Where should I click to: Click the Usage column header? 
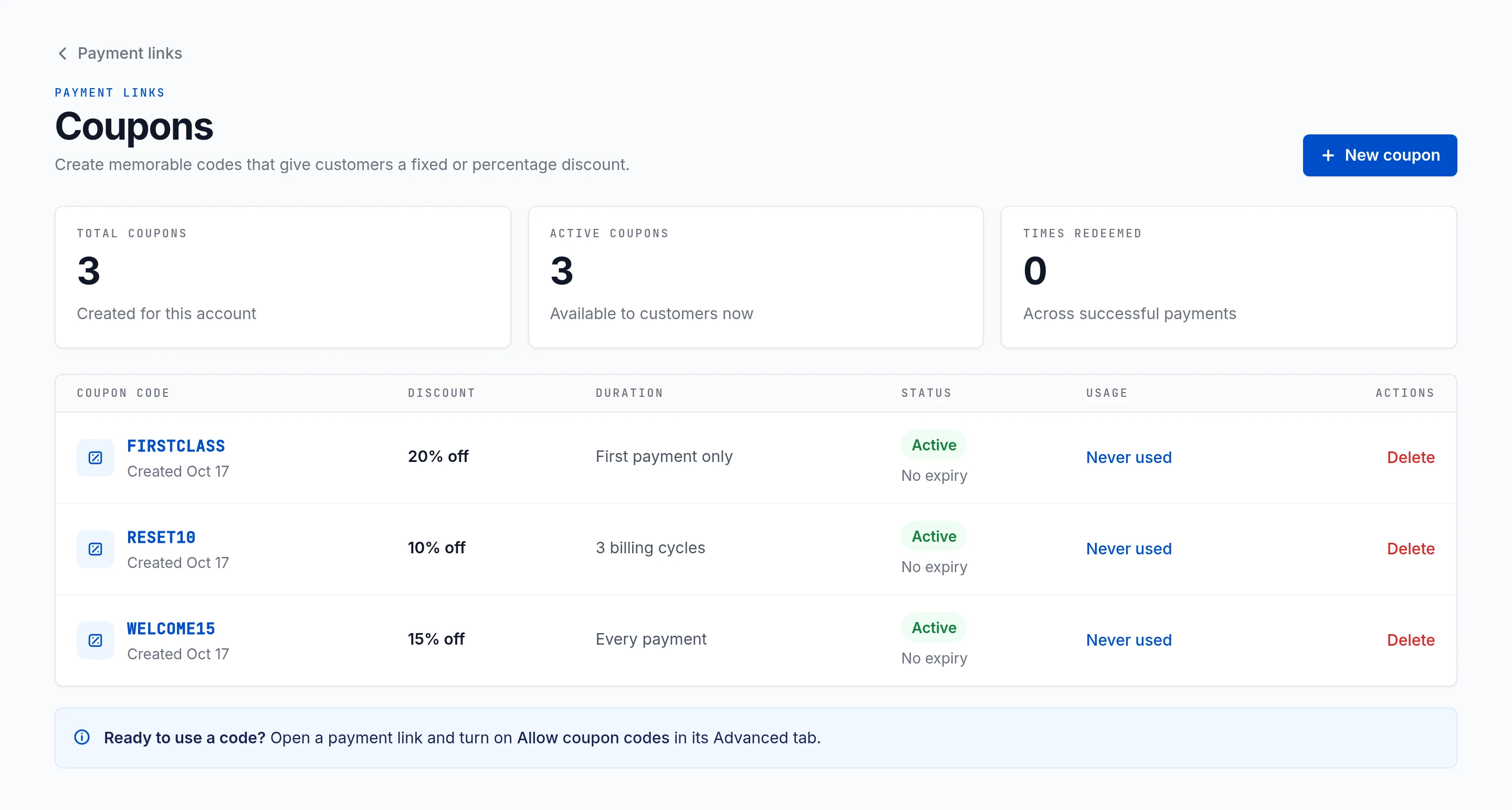tap(1106, 393)
